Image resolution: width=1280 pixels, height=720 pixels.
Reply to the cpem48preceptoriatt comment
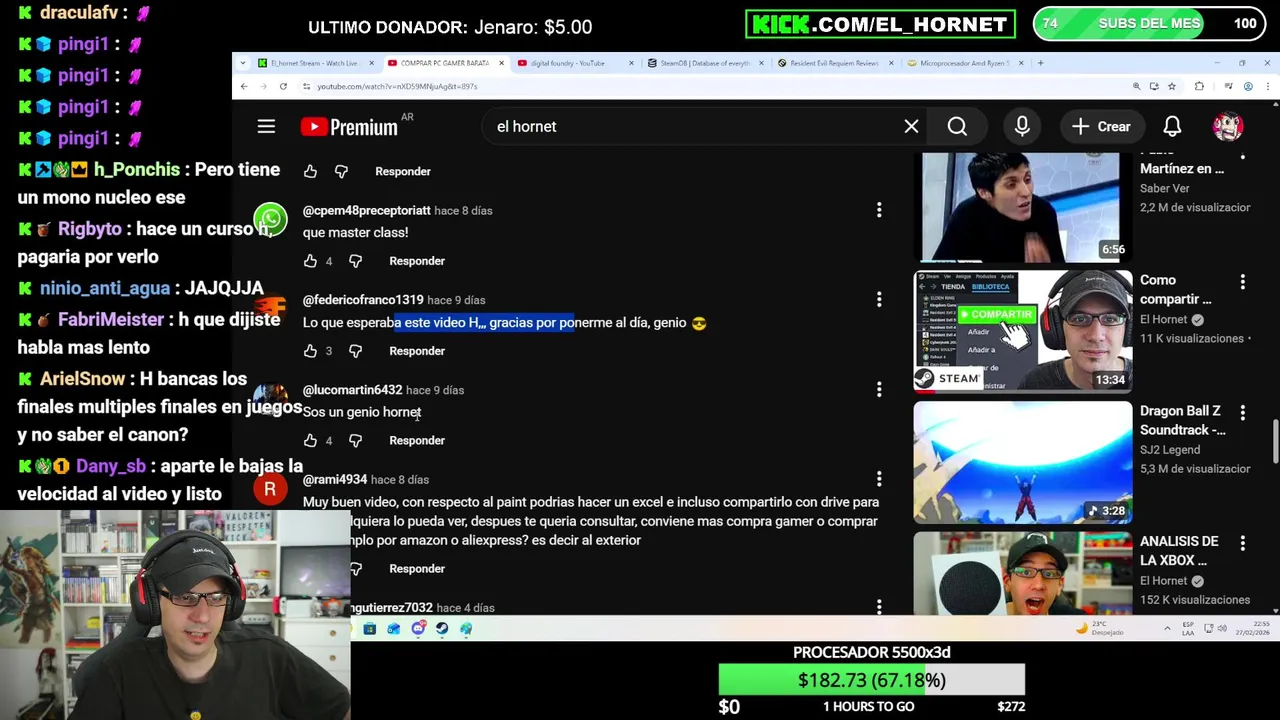pos(417,261)
